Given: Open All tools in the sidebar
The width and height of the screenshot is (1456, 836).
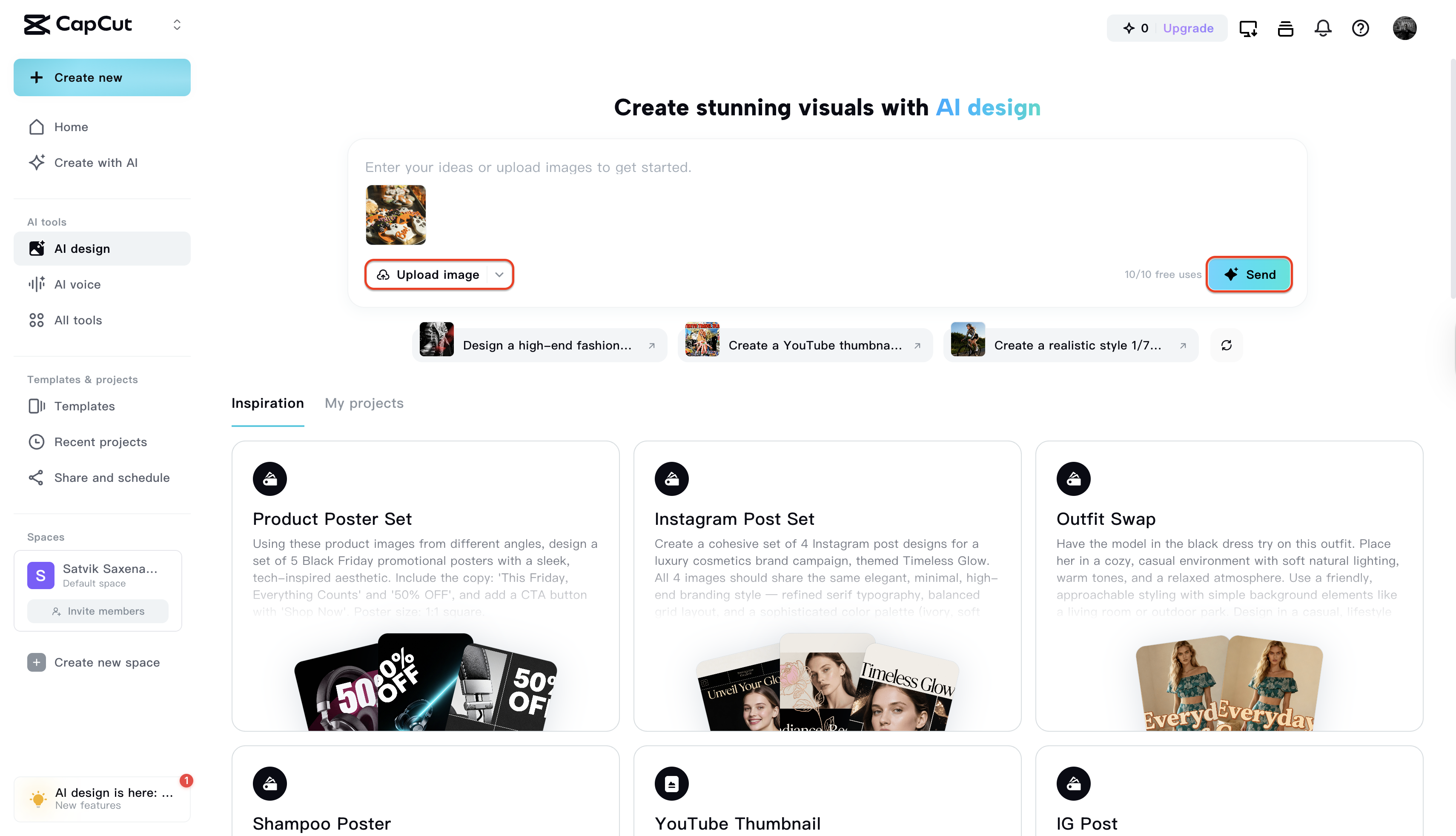Looking at the screenshot, I should [x=78, y=320].
